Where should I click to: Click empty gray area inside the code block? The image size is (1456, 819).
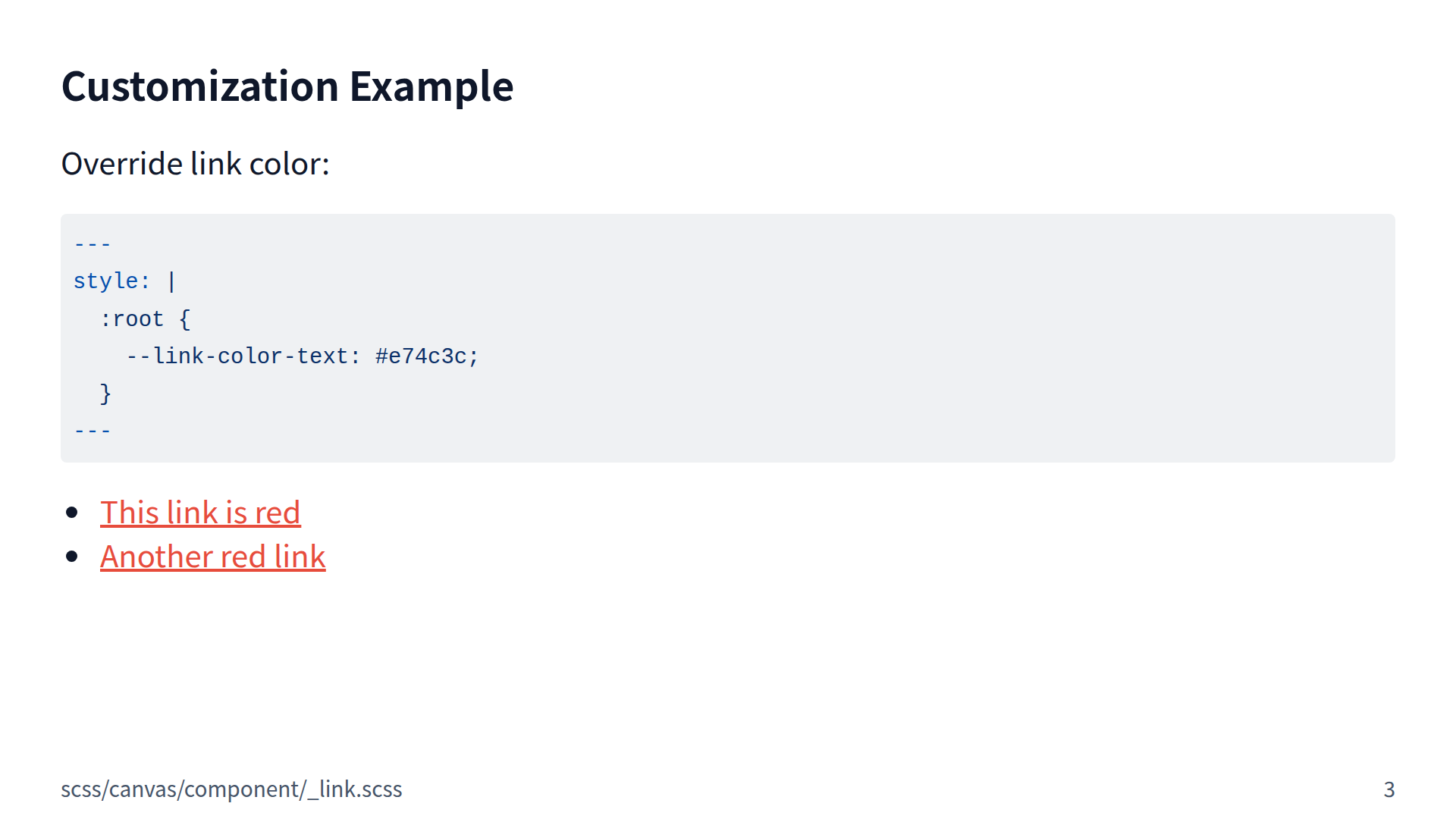[x=910, y=341]
